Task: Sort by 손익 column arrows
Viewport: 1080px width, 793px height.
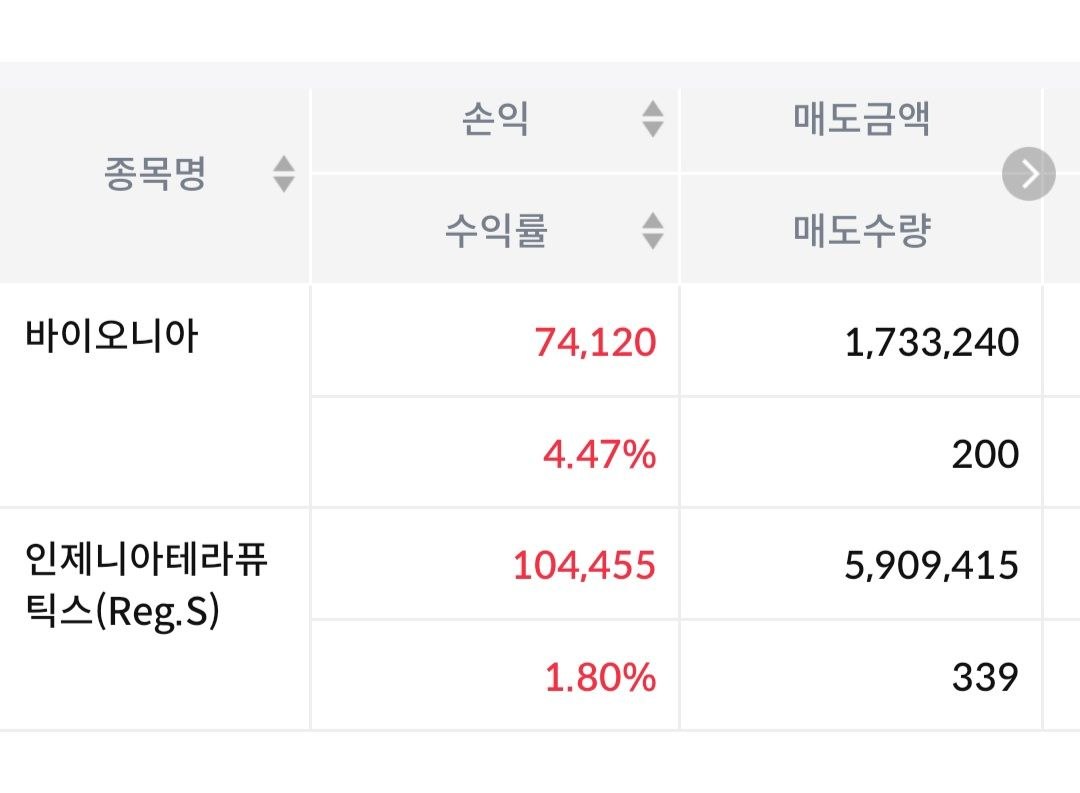Action: tap(652, 119)
